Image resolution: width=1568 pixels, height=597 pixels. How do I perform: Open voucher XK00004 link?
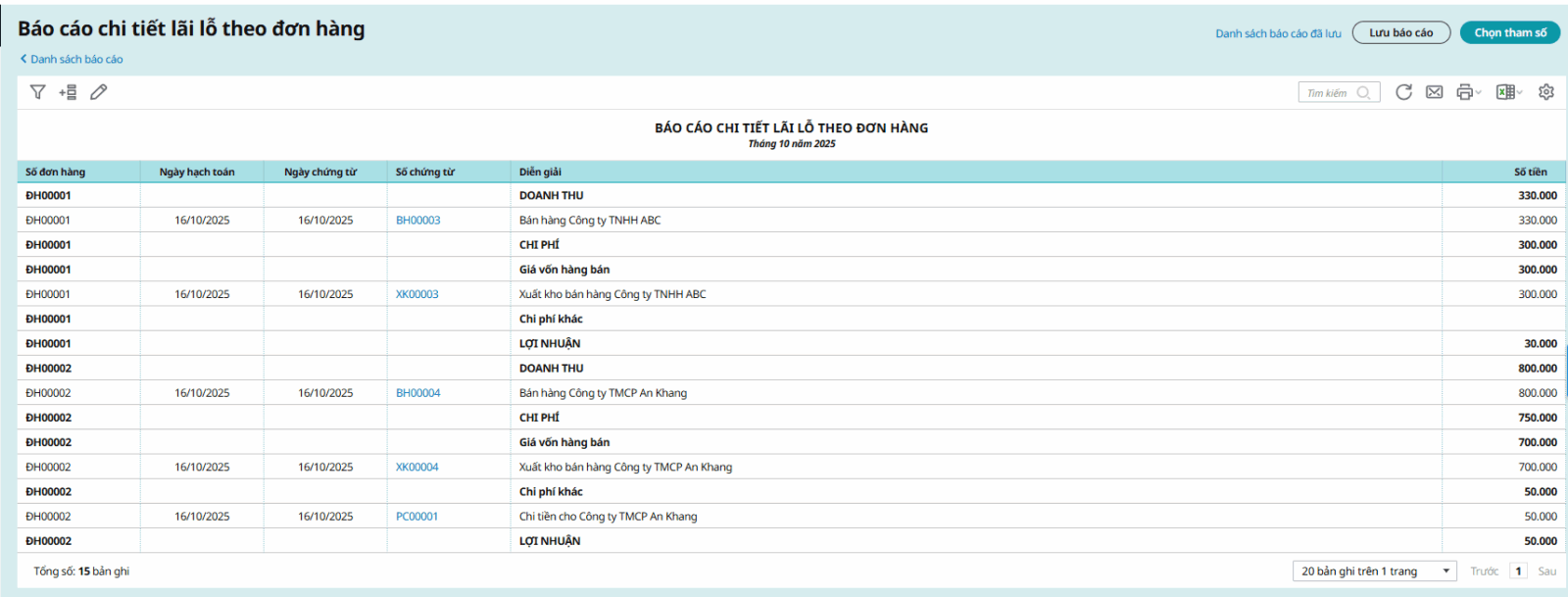(417, 468)
